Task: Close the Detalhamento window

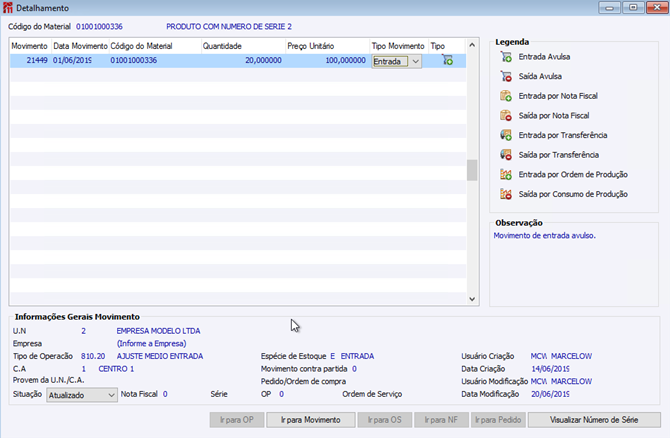Action: [657, 7]
